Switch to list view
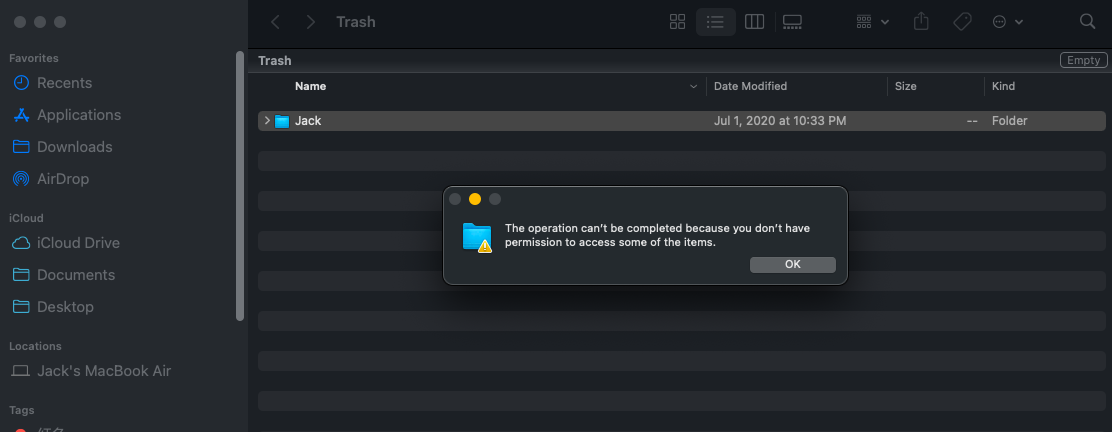 pyautogui.click(x=715, y=22)
